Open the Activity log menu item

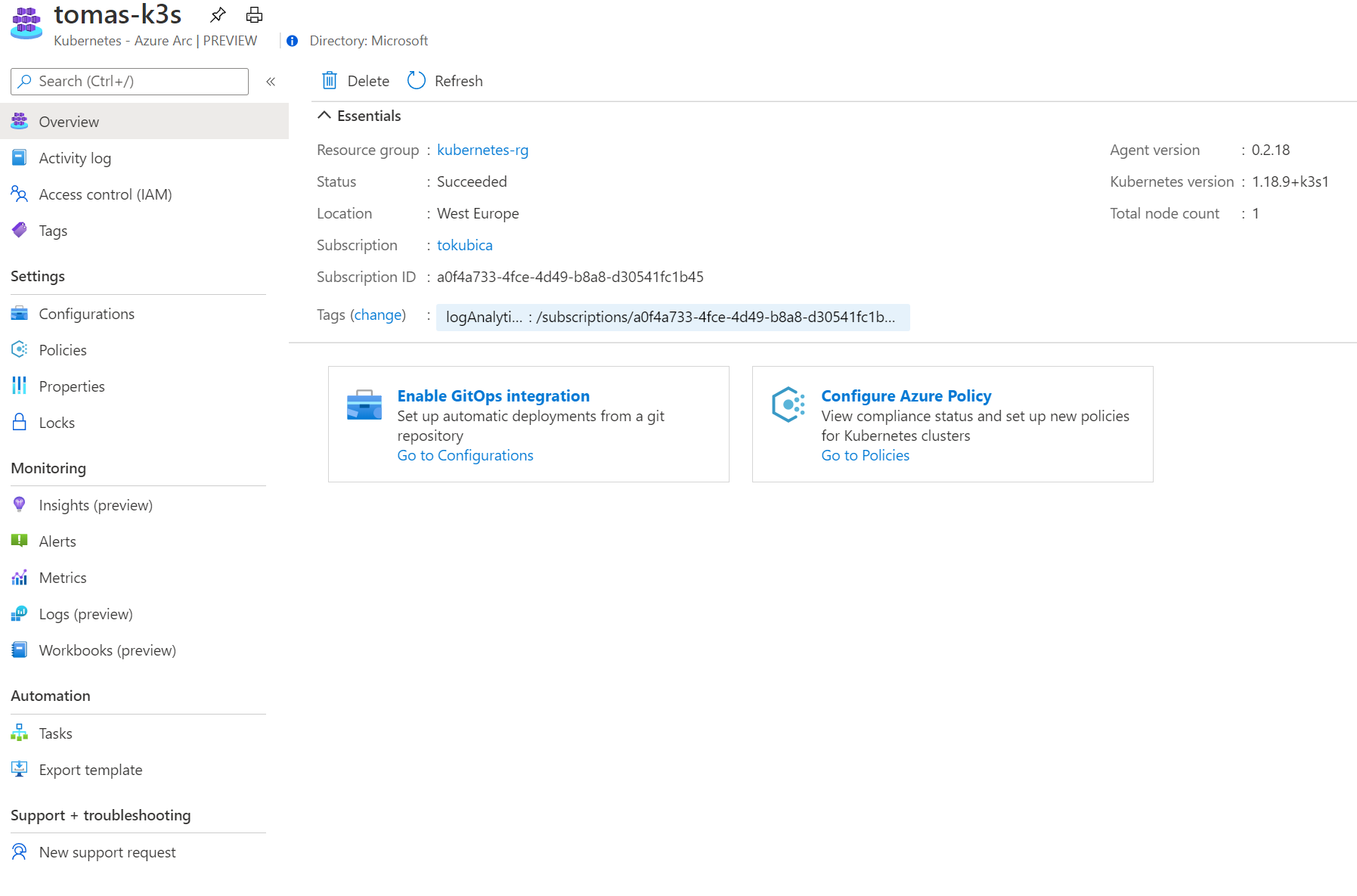(x=75, y=158)
